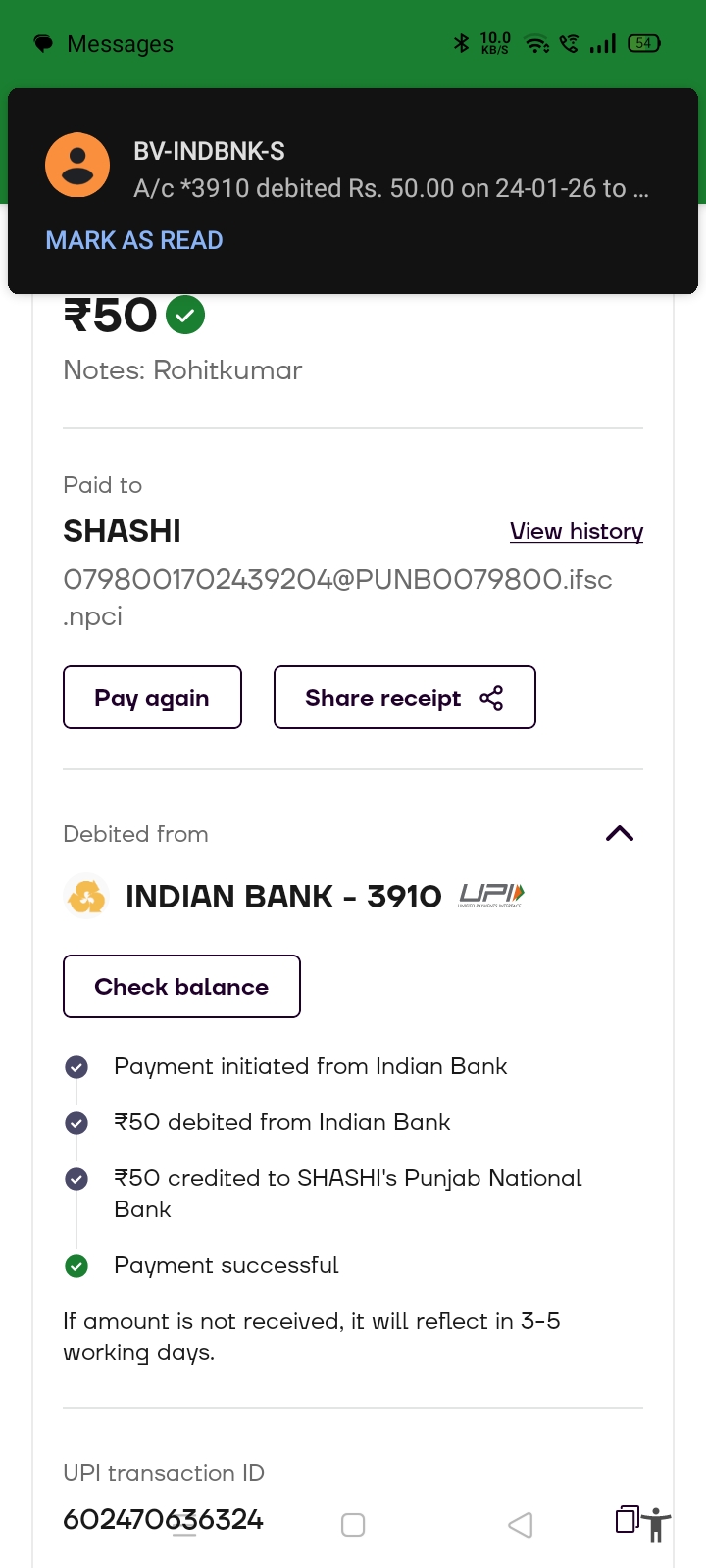Tap the UPI transaction ID number
Screen dimensions: 706x1568
pyautogui.click(x=163, y=1520)
